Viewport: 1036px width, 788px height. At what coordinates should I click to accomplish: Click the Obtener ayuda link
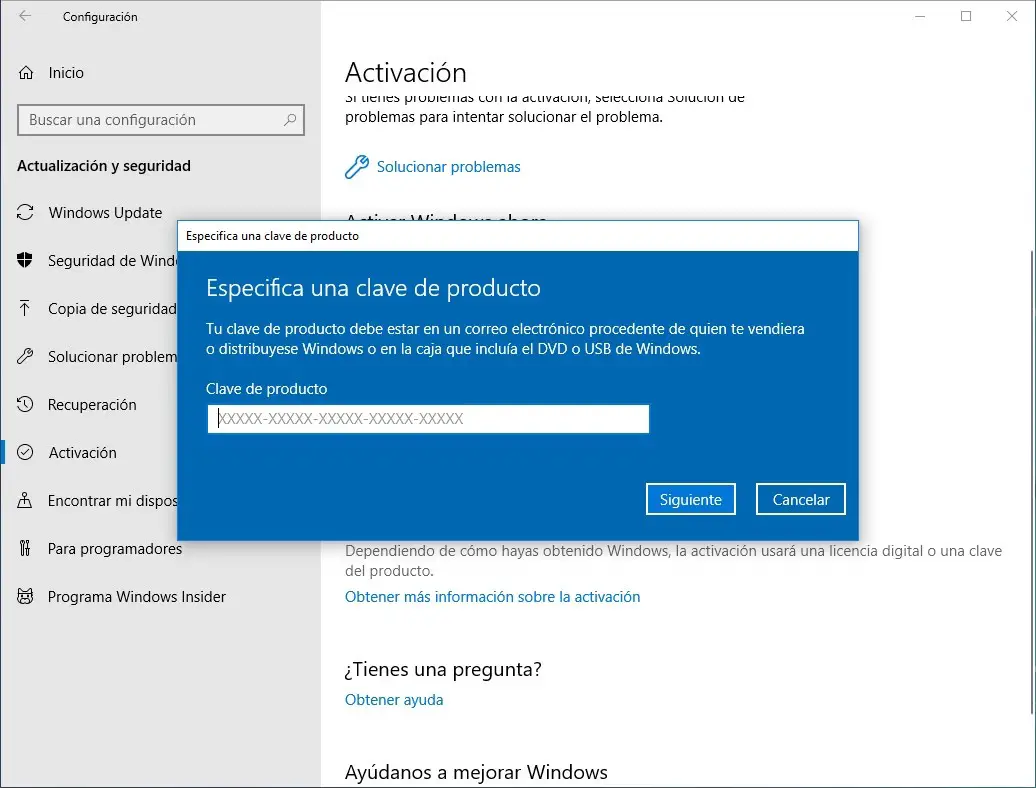point(394,699)
